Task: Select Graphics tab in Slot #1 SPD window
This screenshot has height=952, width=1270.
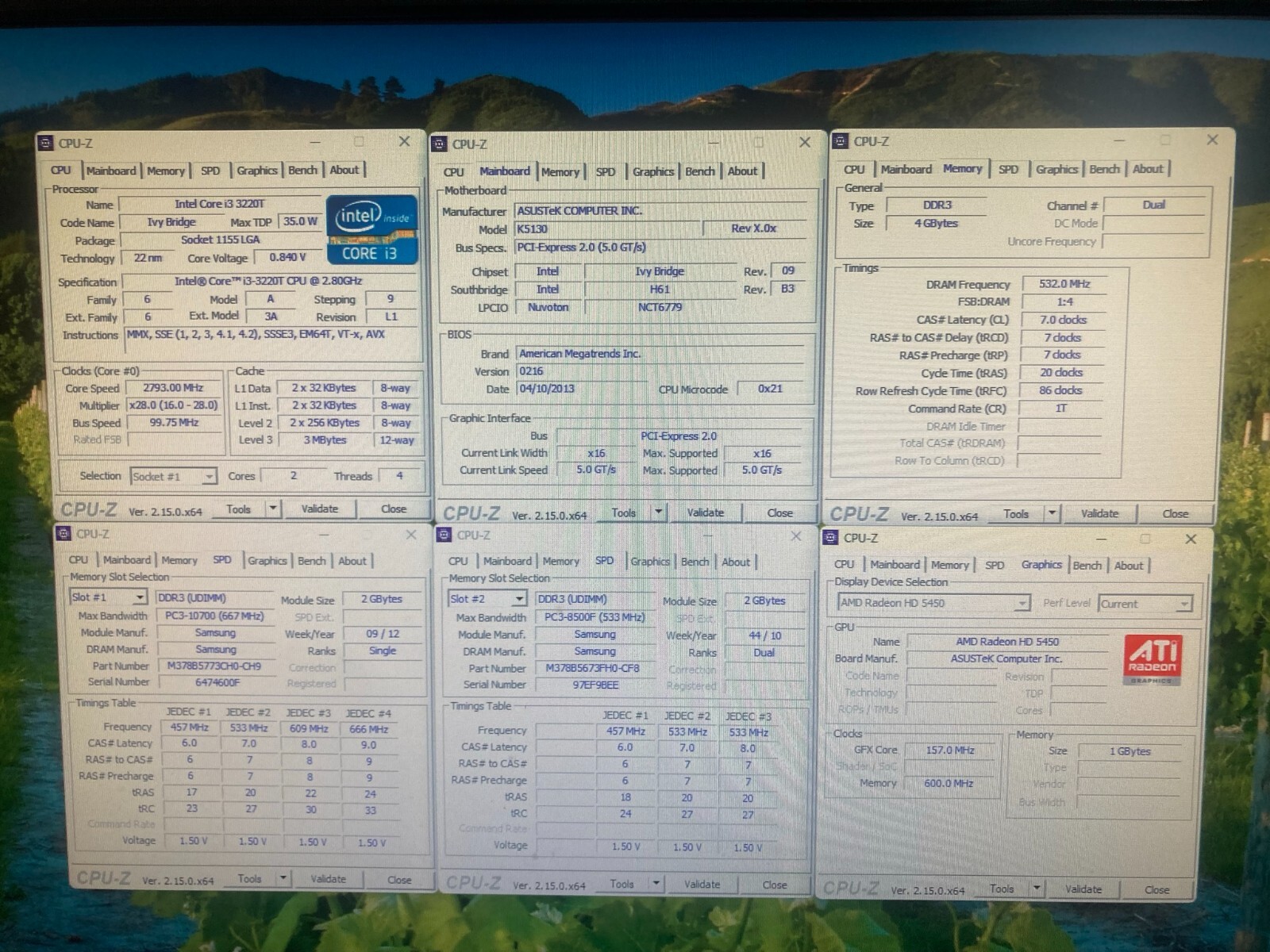Action: (x=267, y=560)
